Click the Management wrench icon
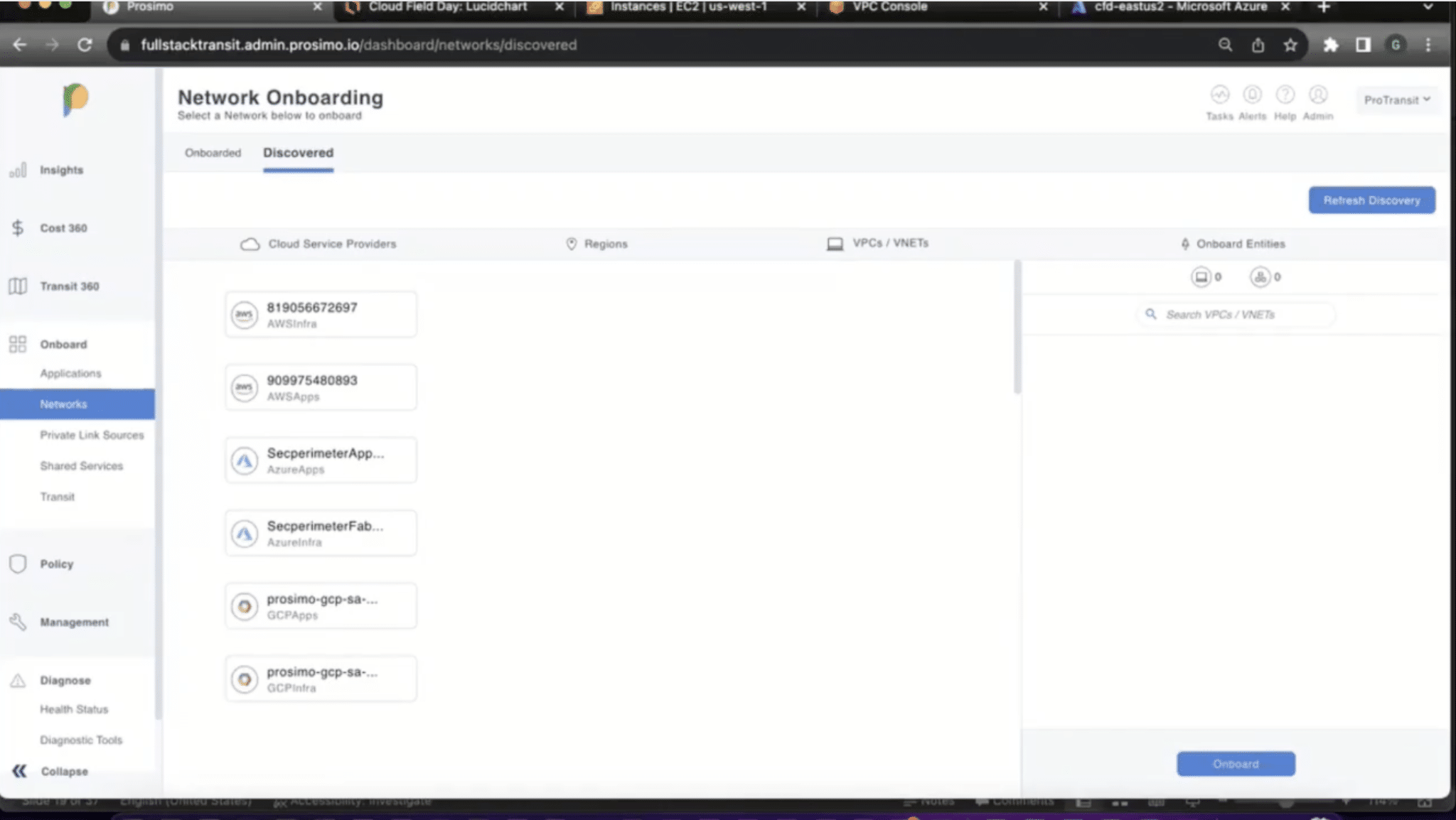Viewport: 1456px width, 820px height. [18, 622]
